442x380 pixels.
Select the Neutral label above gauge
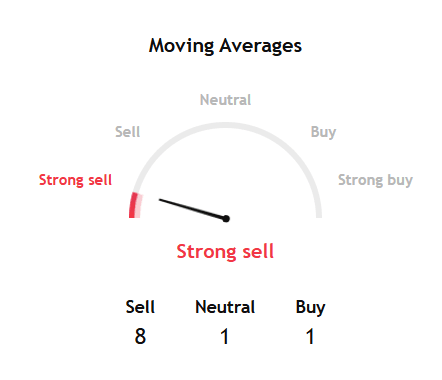pyautogui.click(x=225, y=100)
